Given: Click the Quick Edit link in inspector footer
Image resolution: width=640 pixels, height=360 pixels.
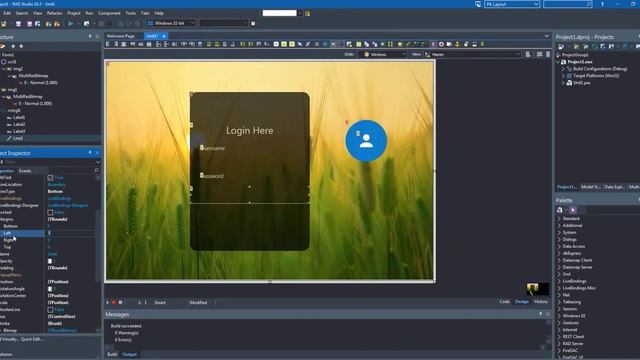Looking at the screenshot, I should [x=32, y=339].
